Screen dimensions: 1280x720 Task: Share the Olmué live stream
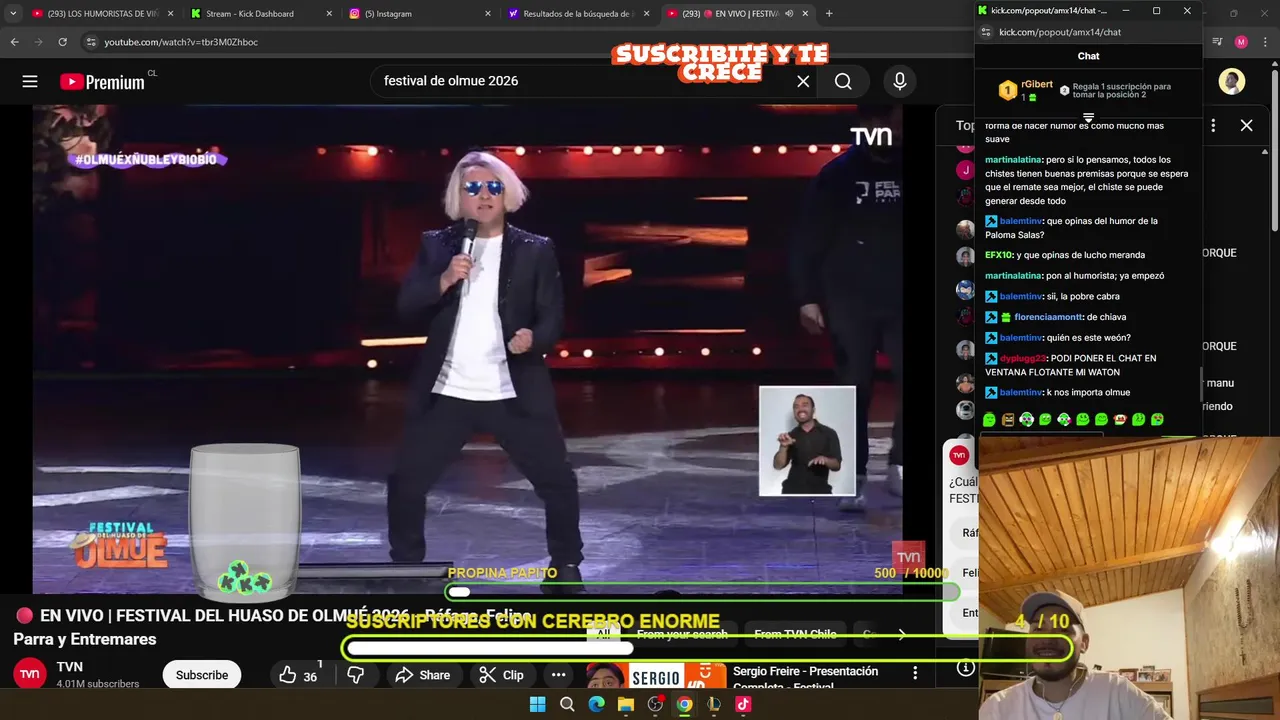422,675
